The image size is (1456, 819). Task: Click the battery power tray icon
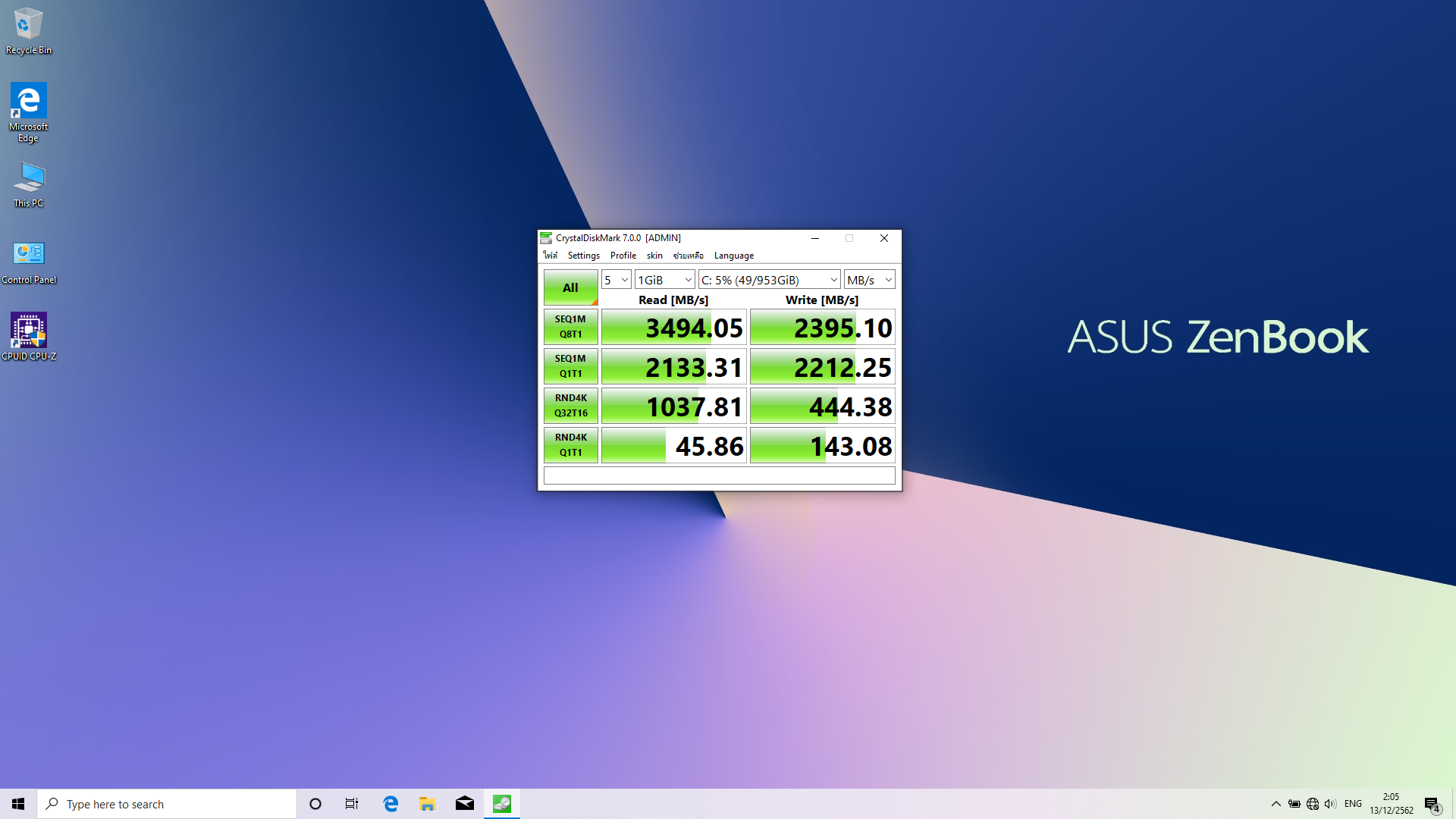(x=1294, y=804)
